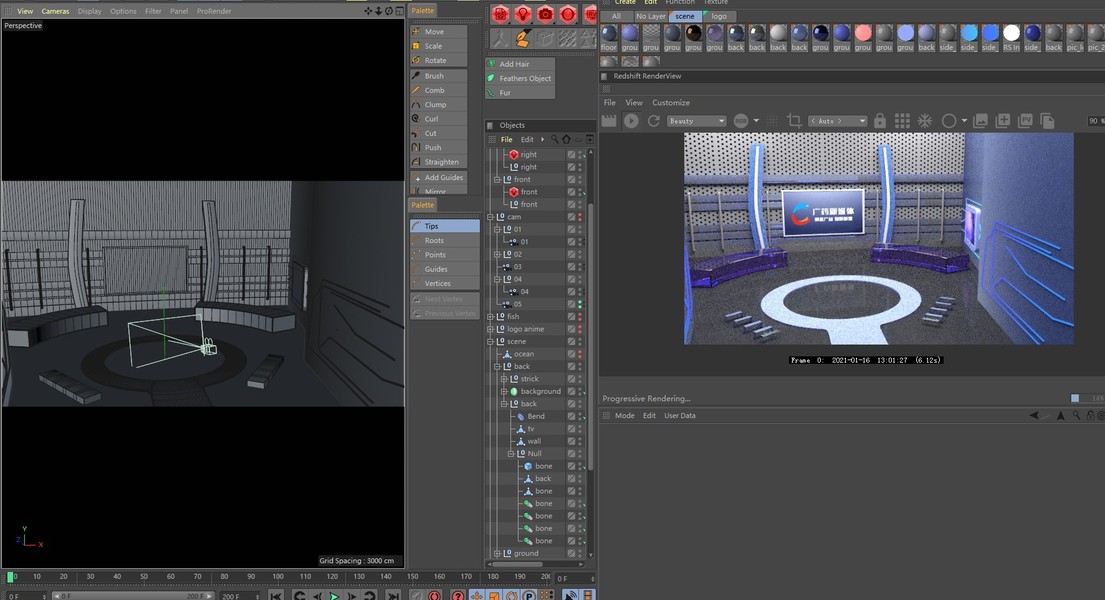Switch to logo material layer tab
This screenshot has height=600, width=1105.
(x=719, y=16)
